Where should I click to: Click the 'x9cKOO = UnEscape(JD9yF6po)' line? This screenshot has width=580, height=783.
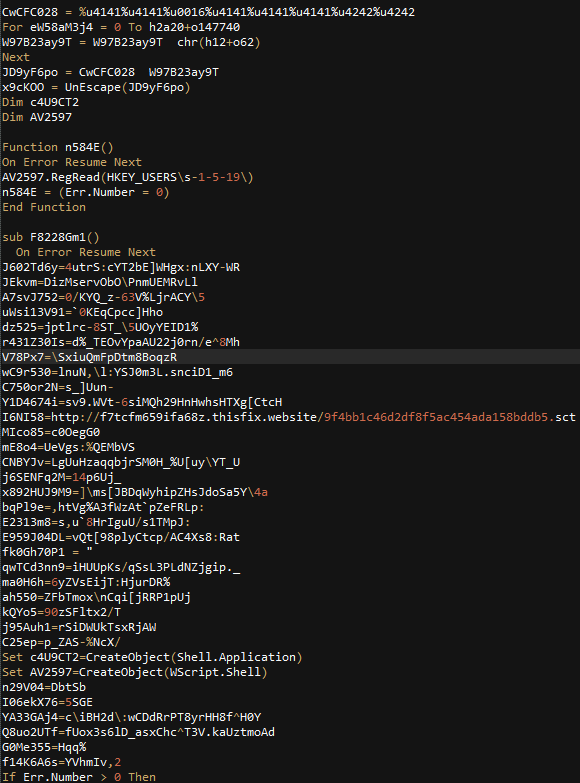96,87
